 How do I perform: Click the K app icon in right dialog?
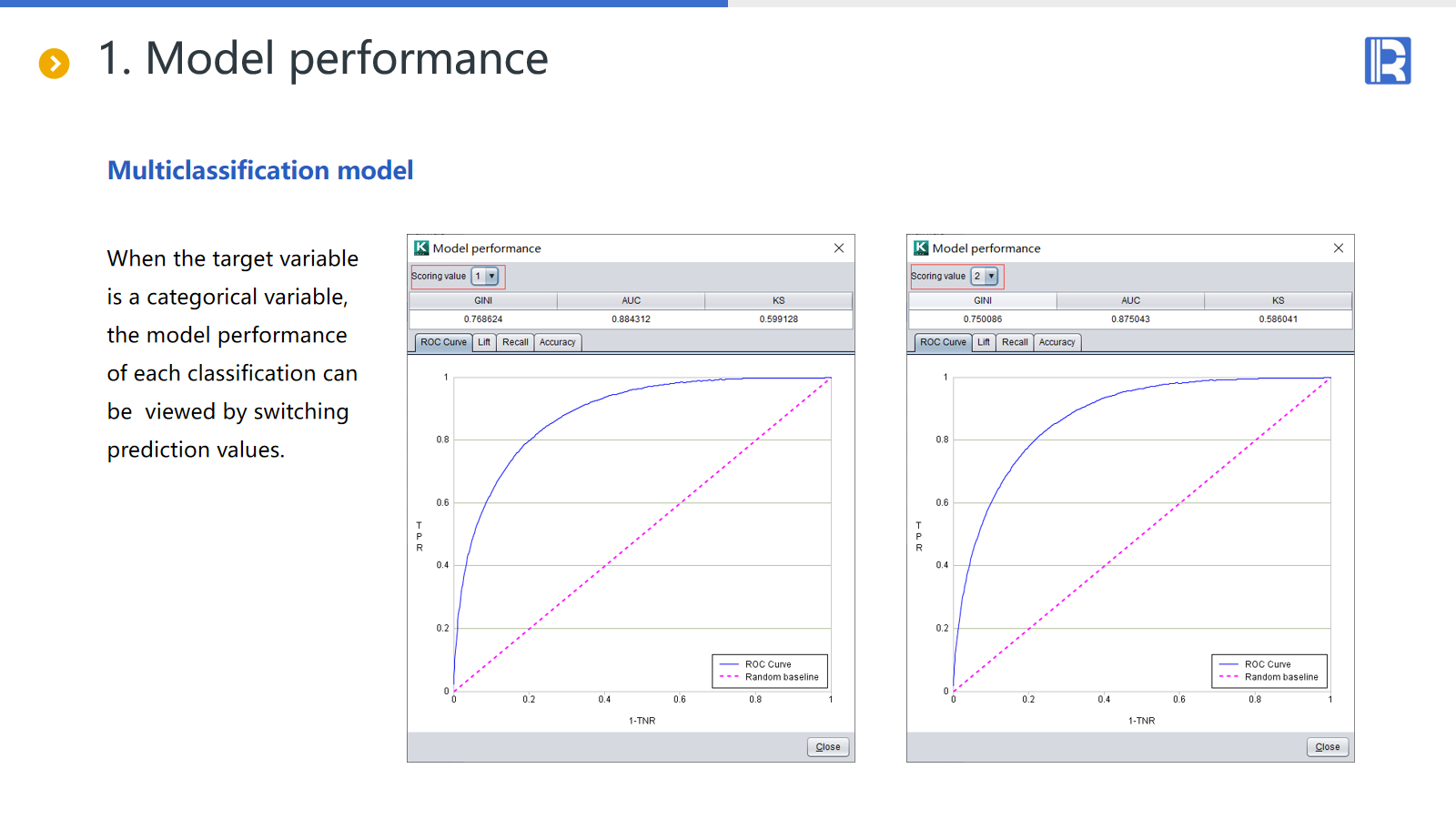click(x=921, y=248)
